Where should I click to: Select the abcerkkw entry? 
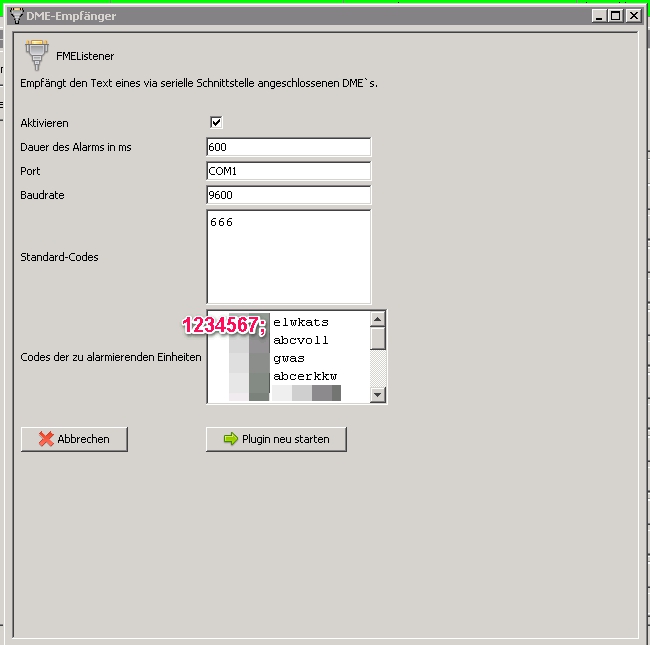tap(305, 376)
